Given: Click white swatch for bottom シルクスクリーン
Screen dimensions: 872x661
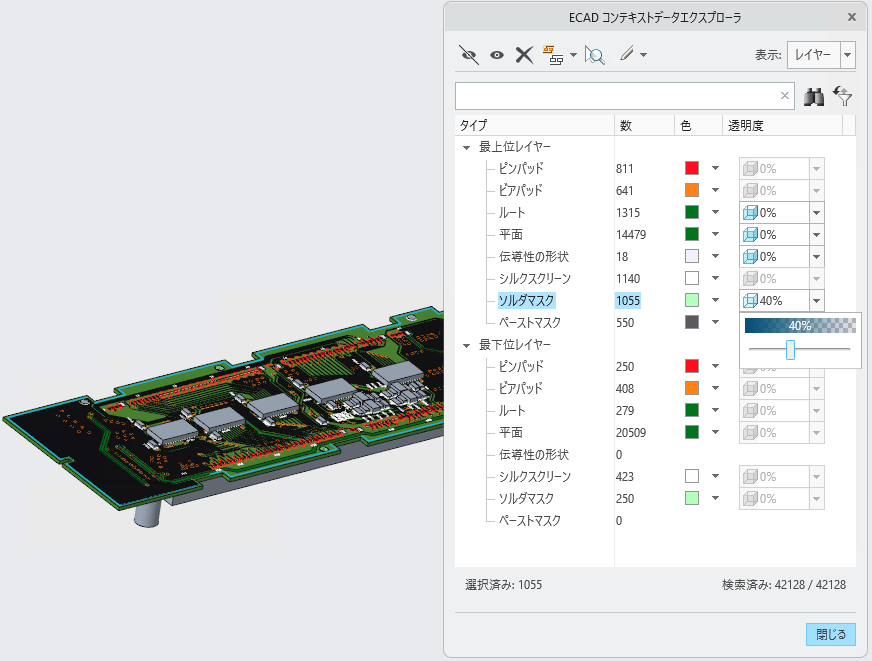Looking at the screenshot, I should point(692,476).
